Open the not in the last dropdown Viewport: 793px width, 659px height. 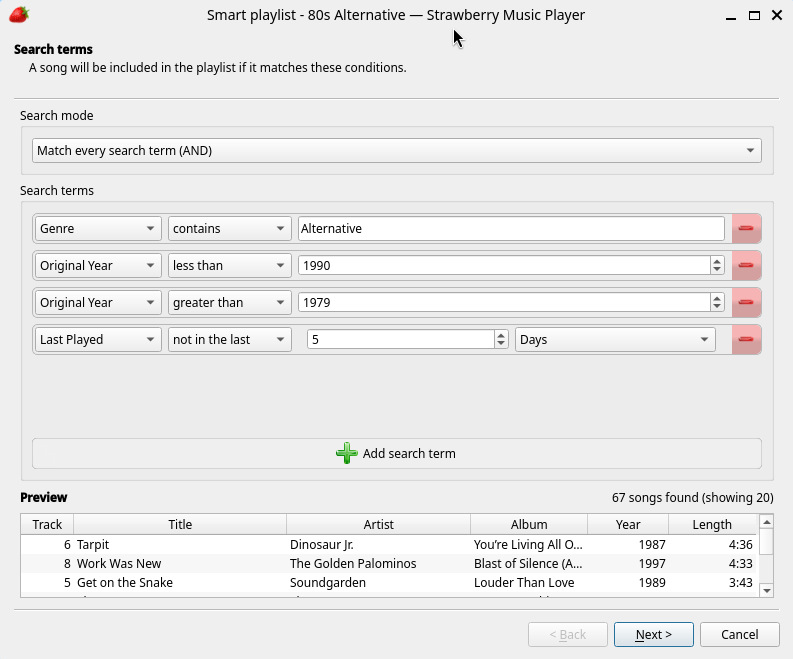click(x=230, y=339)
